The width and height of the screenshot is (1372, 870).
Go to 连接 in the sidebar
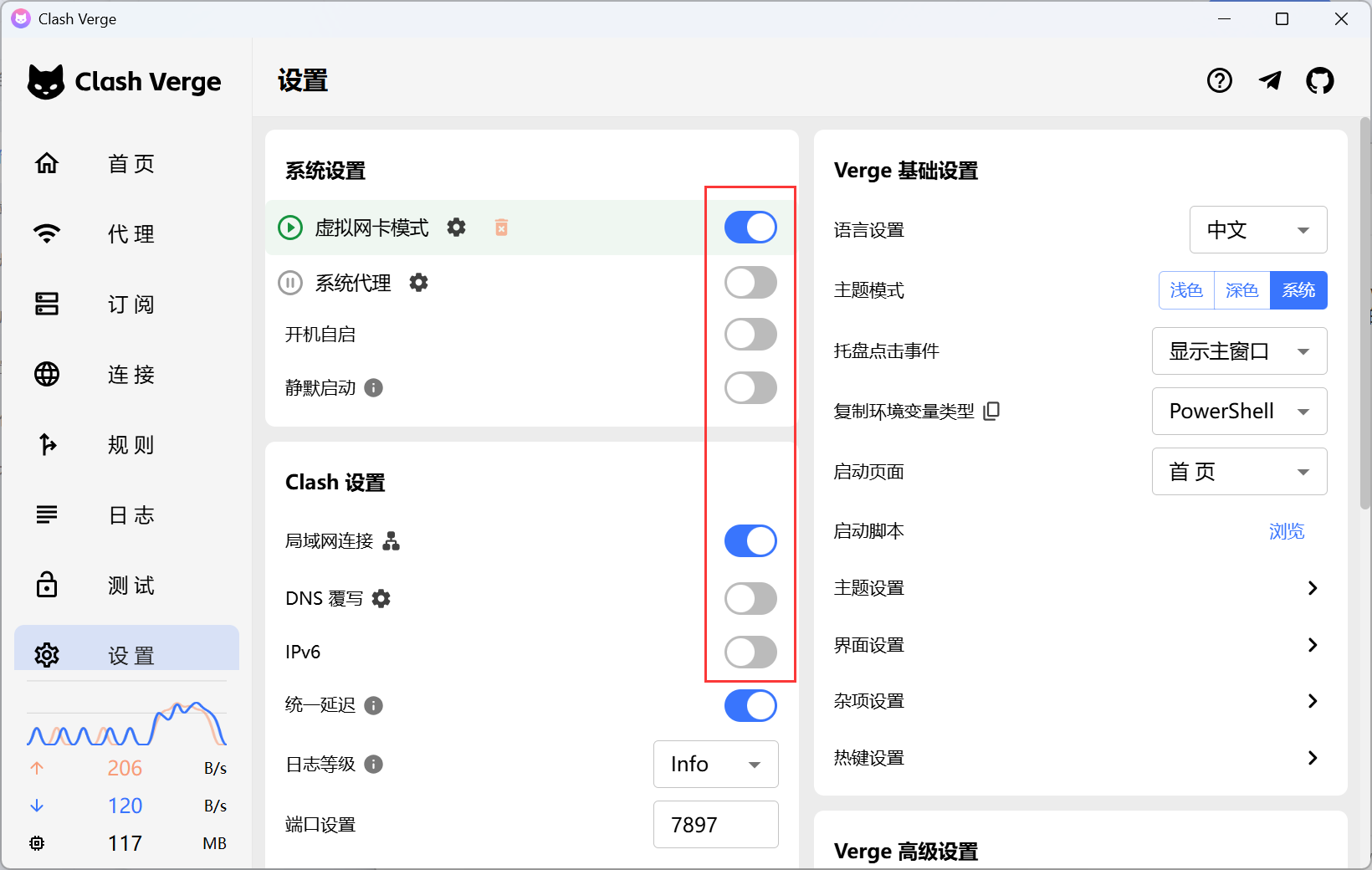(126, 374)
